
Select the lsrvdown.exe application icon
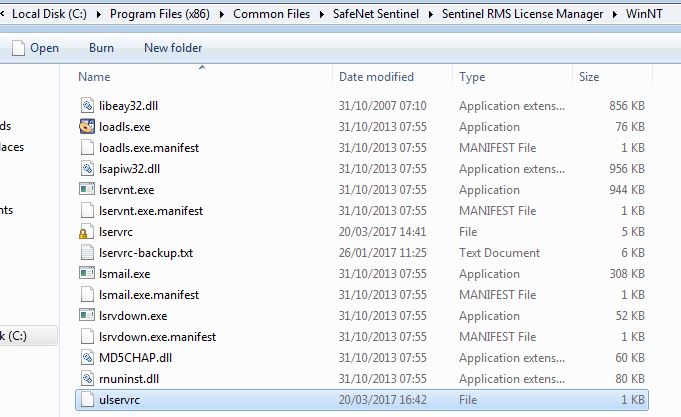coord(87,315)
